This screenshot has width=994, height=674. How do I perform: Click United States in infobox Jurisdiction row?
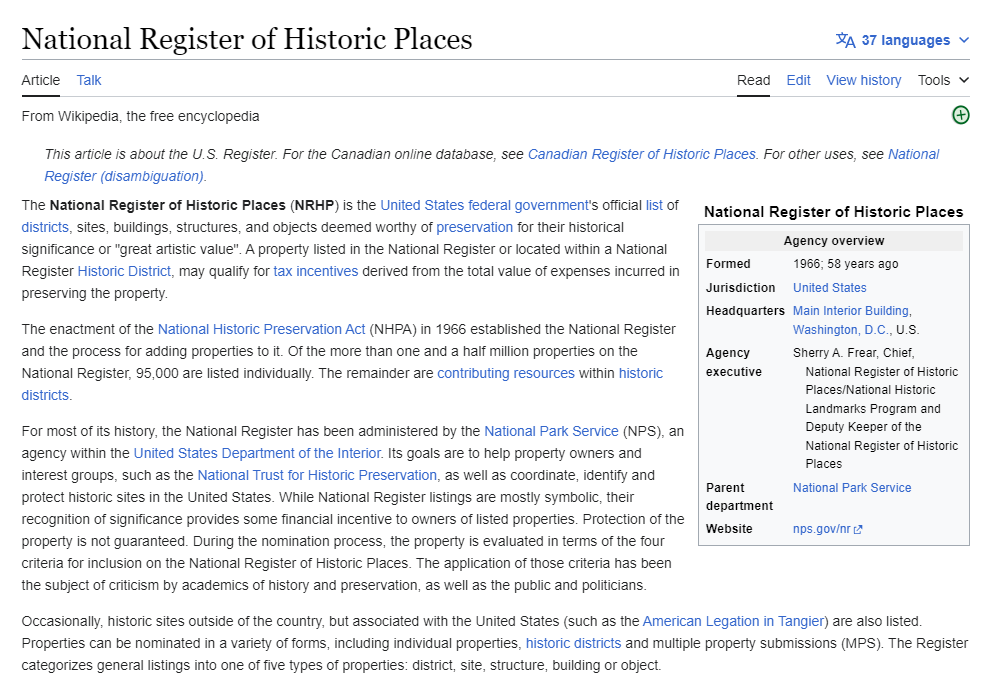coord(829,288)
